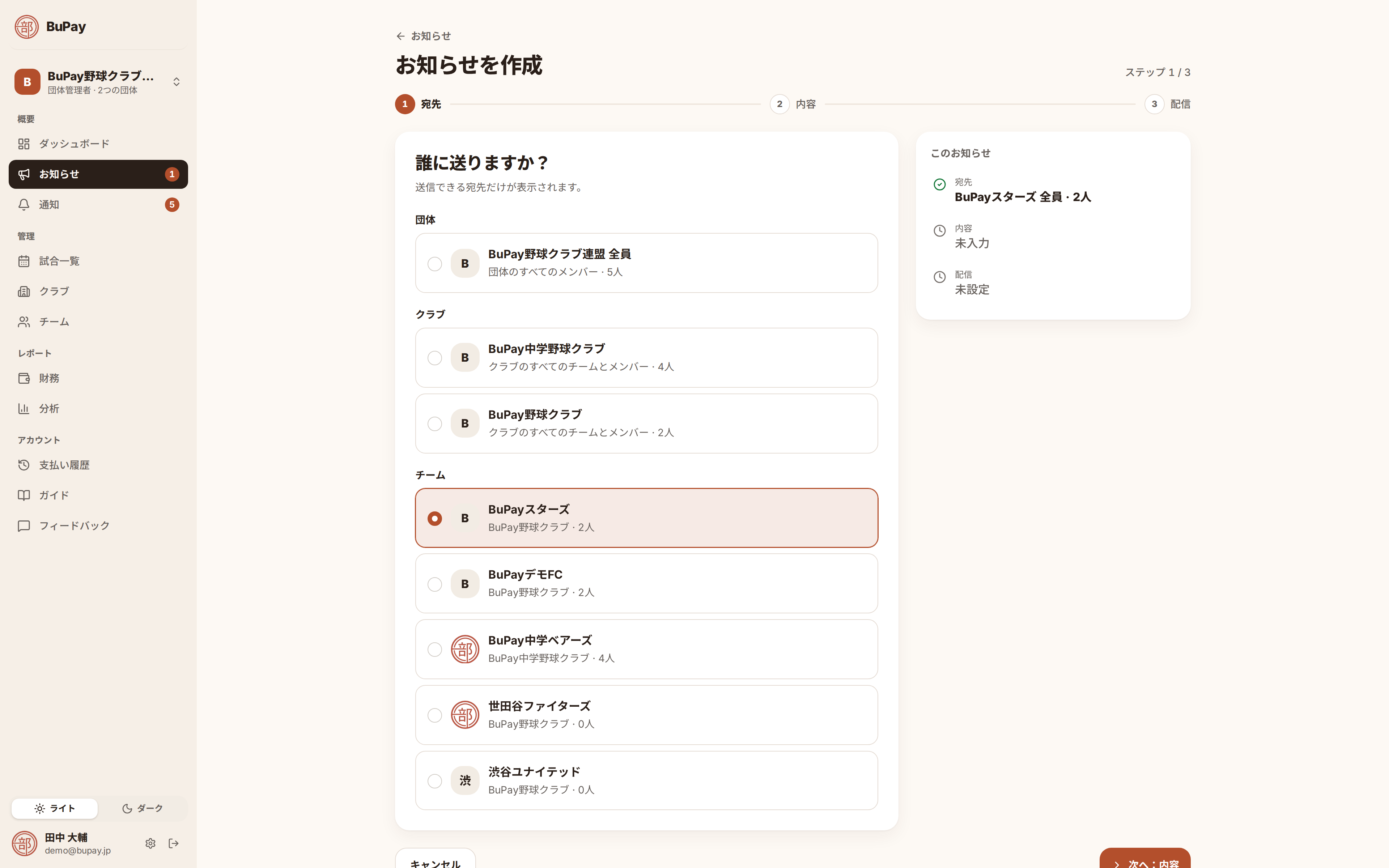This screenshot has height=868, width=1389.
Task: Open settings via the gear icon
Action: pos(150,843)
